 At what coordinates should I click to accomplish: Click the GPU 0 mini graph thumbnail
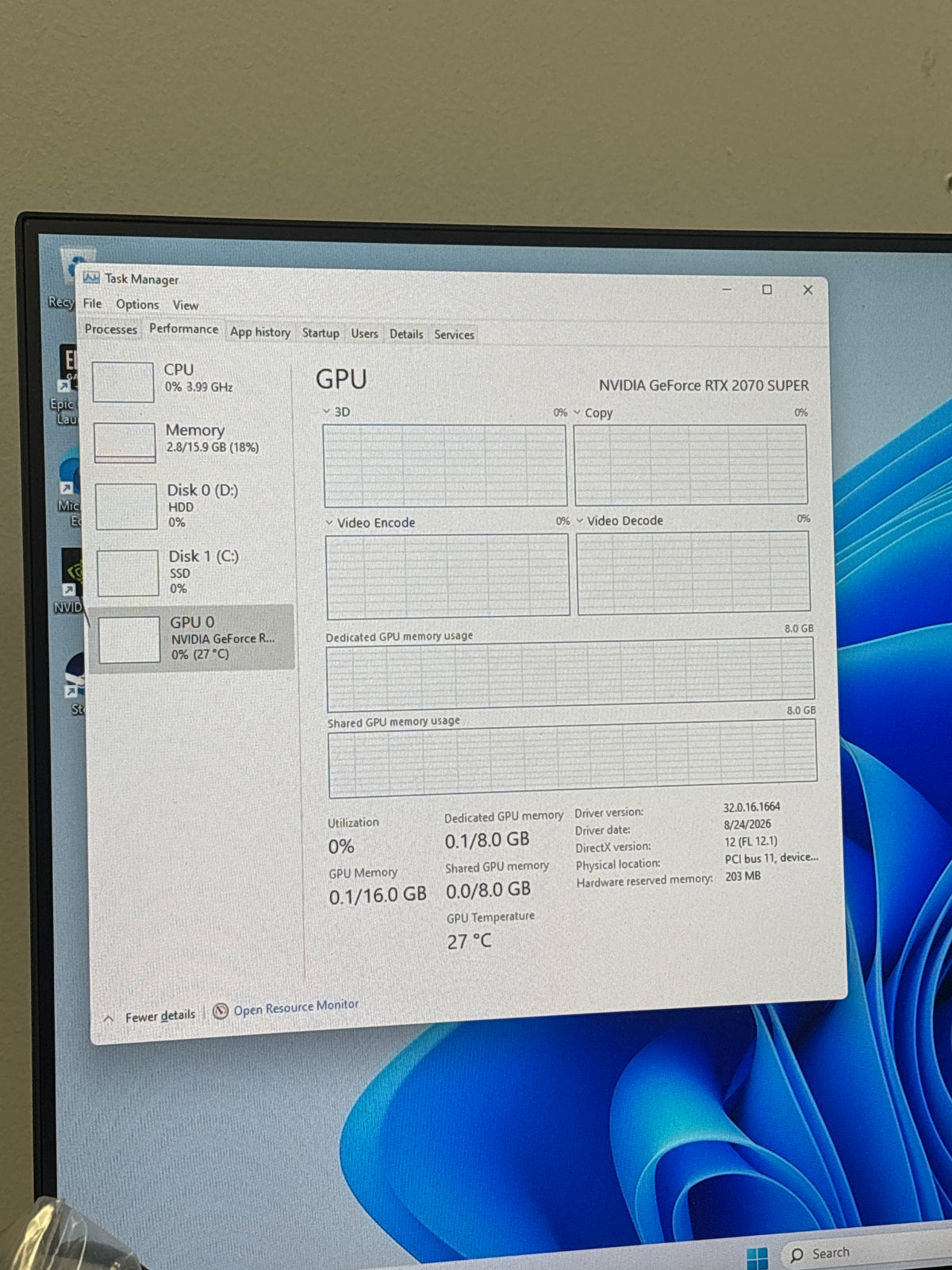[x=129, y=640]
